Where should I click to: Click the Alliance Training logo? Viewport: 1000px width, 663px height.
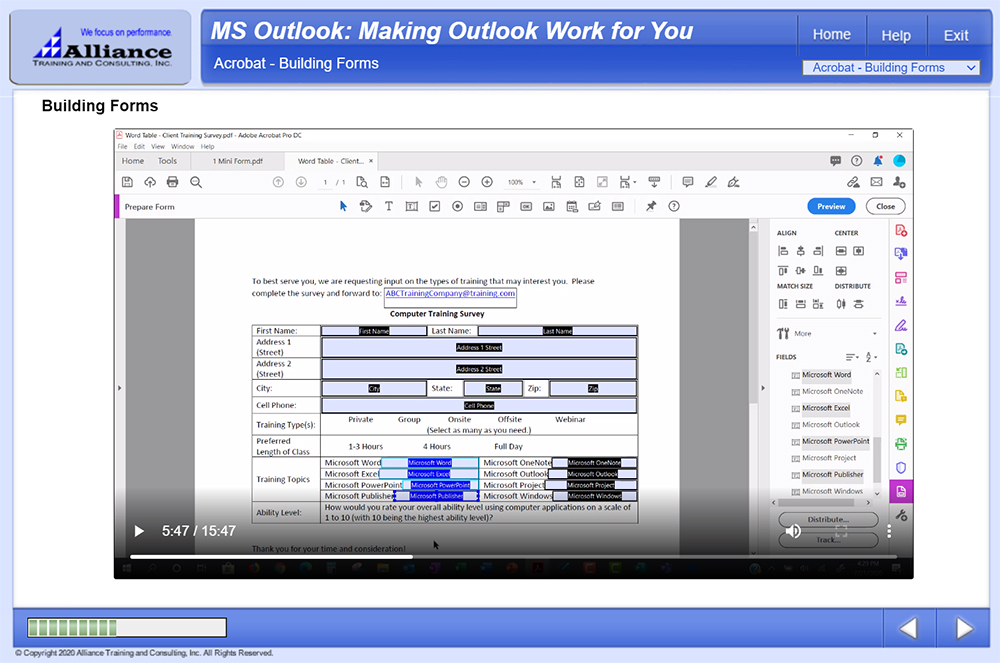[100, 47]
